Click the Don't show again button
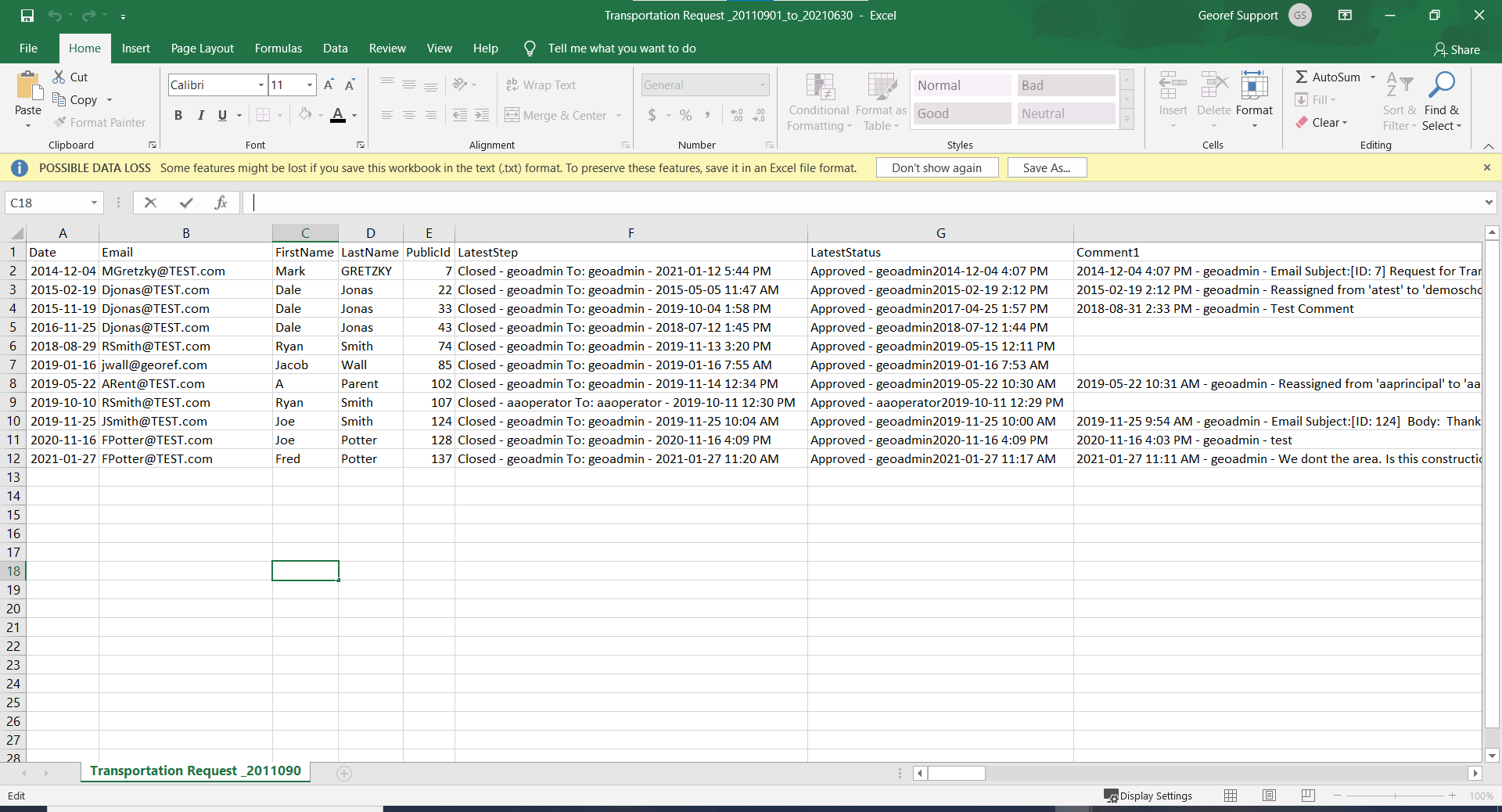This screenshot has width=1502, height=812. (x=936, y=167)
